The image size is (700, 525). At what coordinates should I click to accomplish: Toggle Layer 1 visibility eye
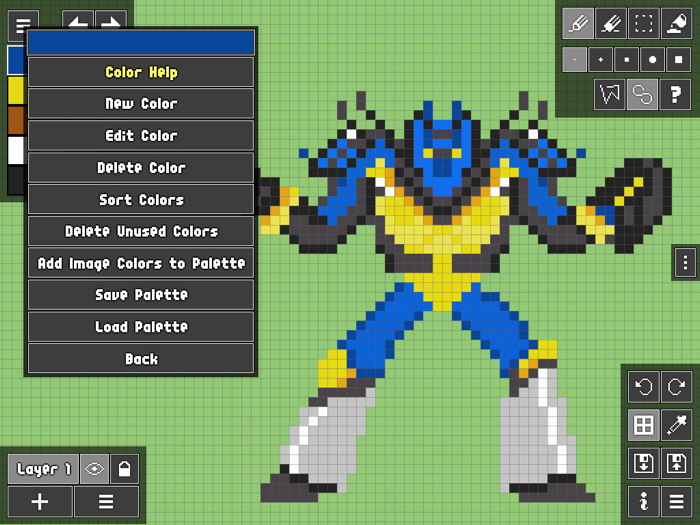click(94, 469)
